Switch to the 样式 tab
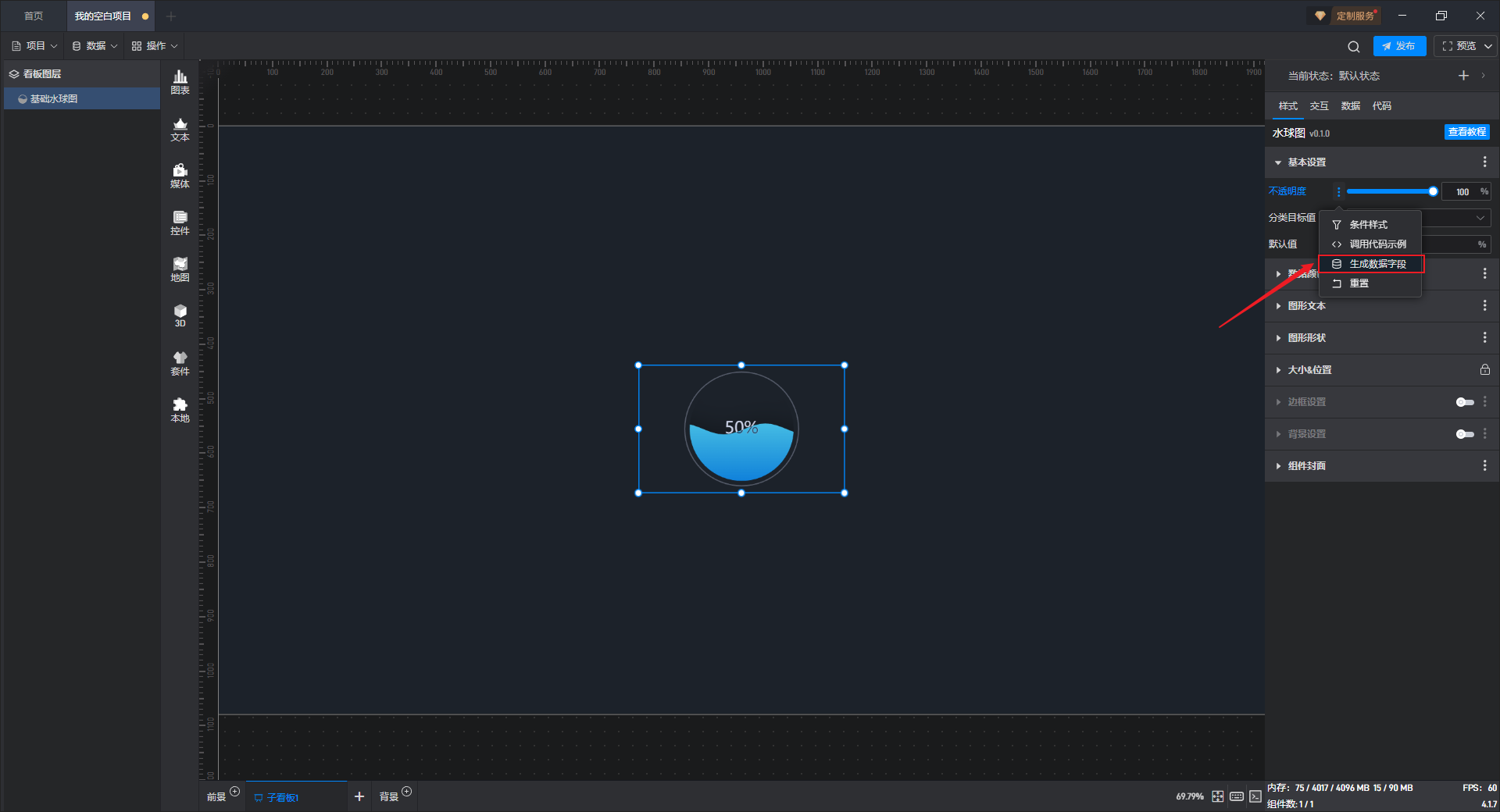 click(x=1287, y=106)
